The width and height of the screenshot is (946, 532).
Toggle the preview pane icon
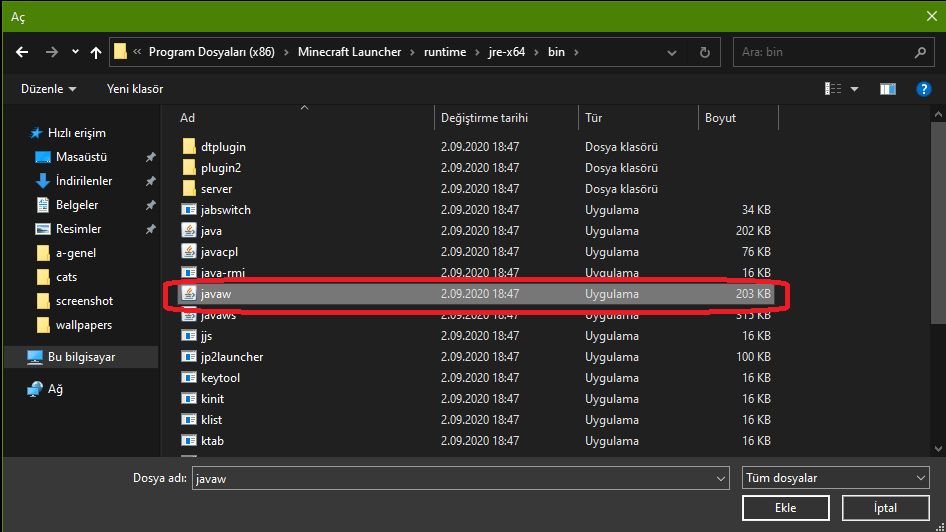point(887,89)
